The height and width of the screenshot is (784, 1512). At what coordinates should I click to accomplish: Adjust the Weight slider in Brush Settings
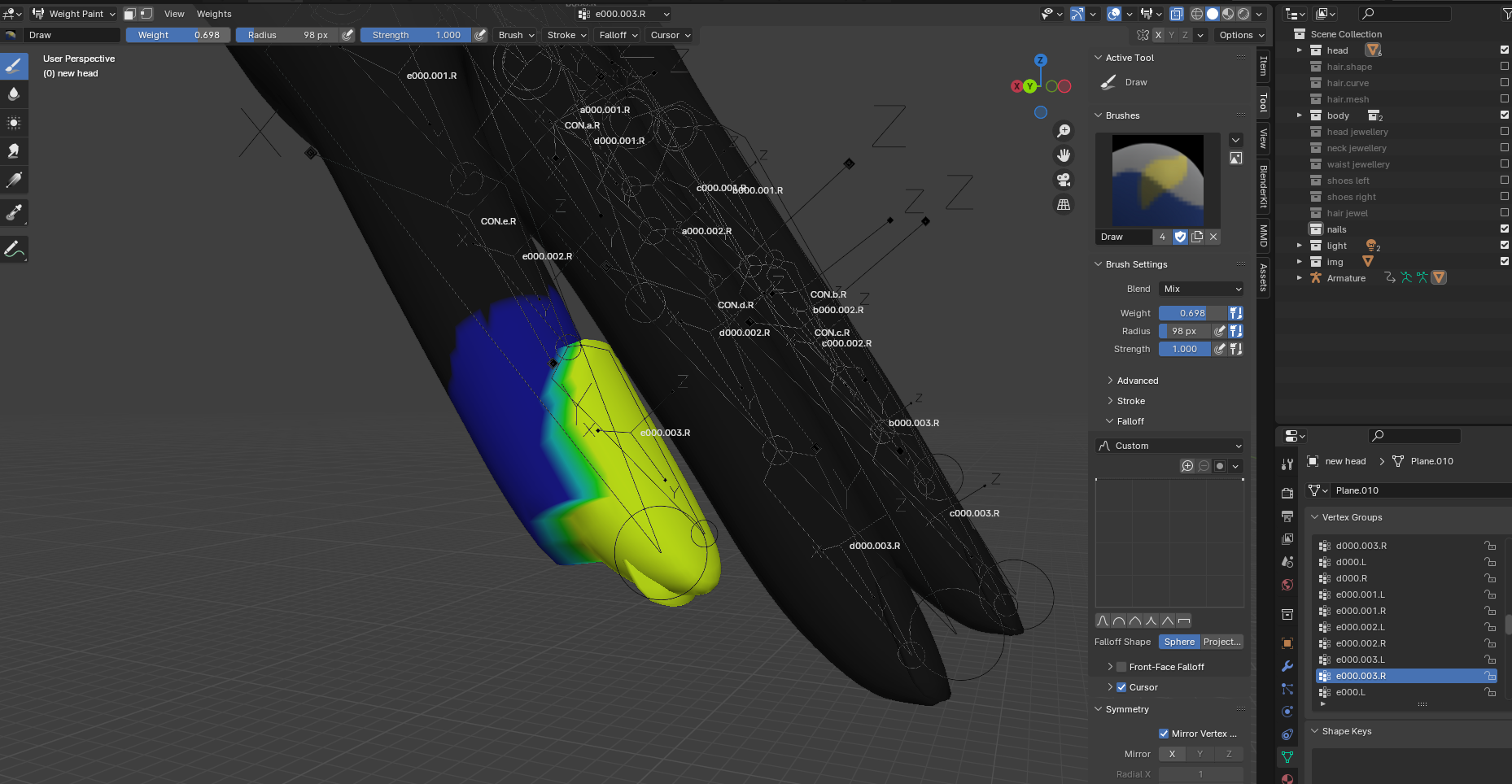[1192, 313]
